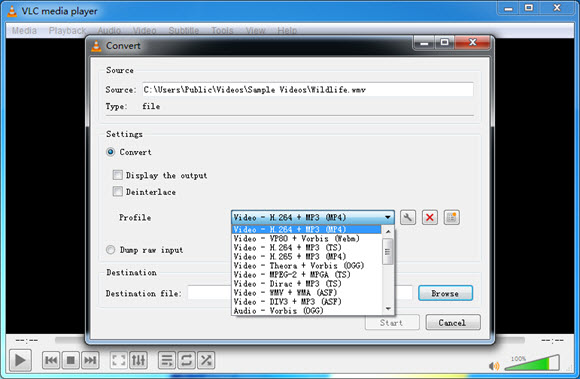Click Browse for destination file
Viewport: 580px width, 379px height.
coord(445,293)
